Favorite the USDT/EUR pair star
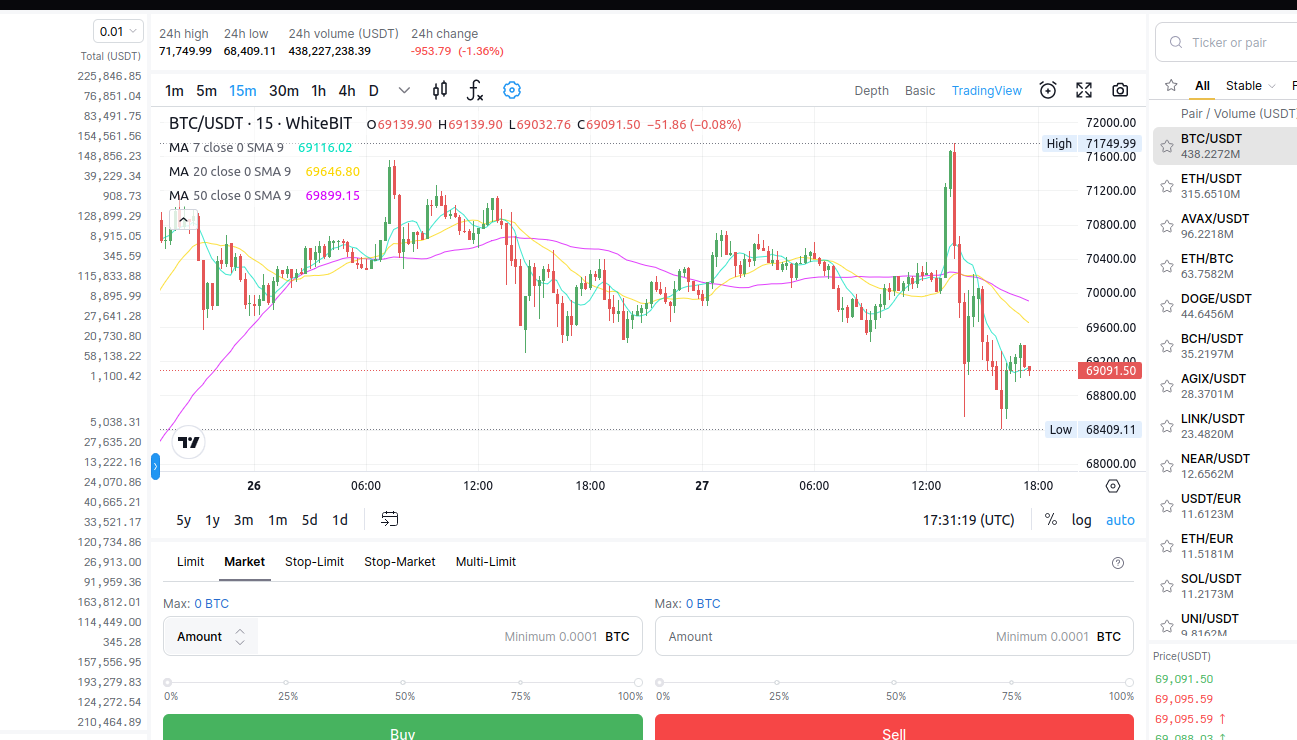The width and height of the screenshot is (1297, 740). (x=1167, y=506)
